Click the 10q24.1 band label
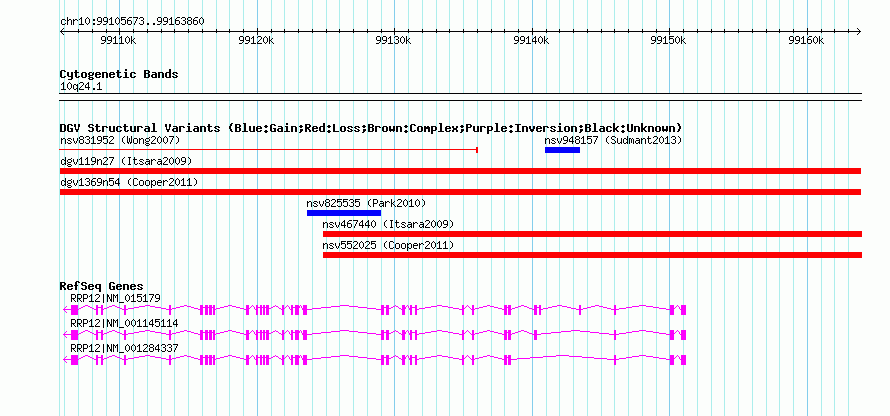 [81, 86]
